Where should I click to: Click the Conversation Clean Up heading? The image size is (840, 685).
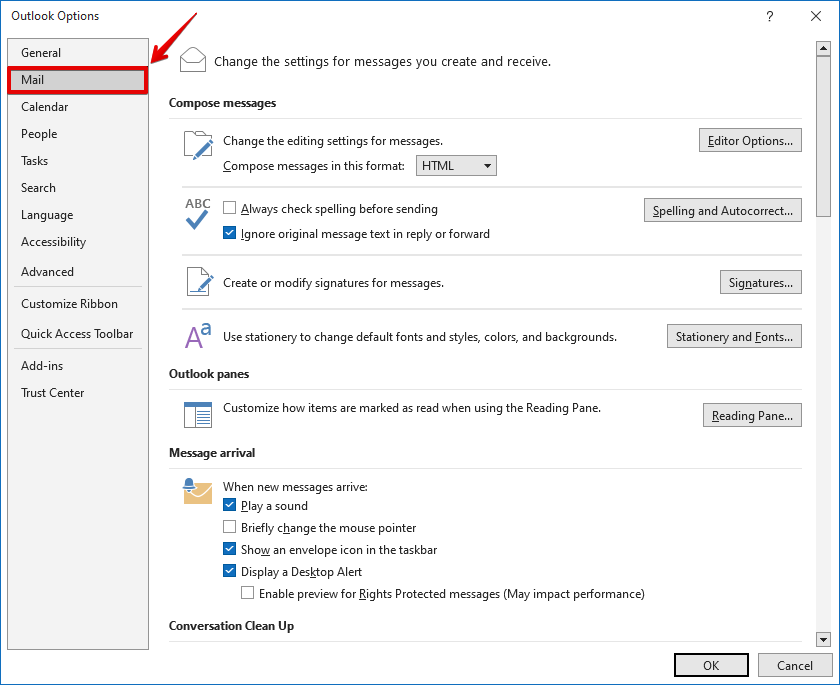[231, 626]
